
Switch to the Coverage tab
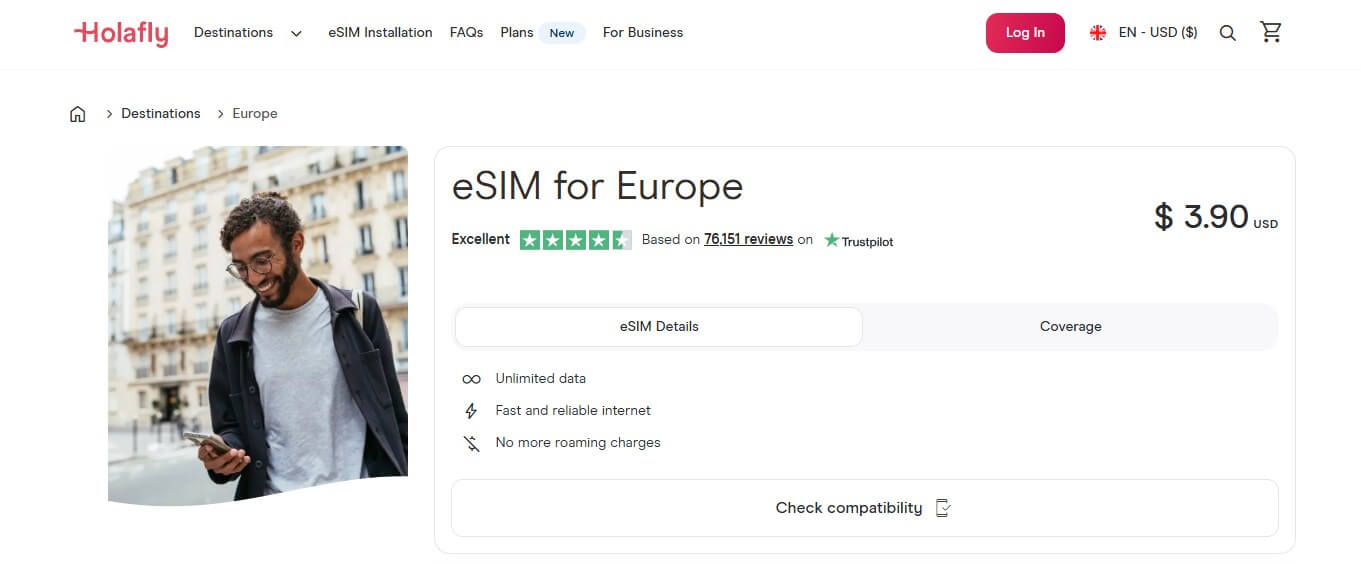coord(1070,327)
